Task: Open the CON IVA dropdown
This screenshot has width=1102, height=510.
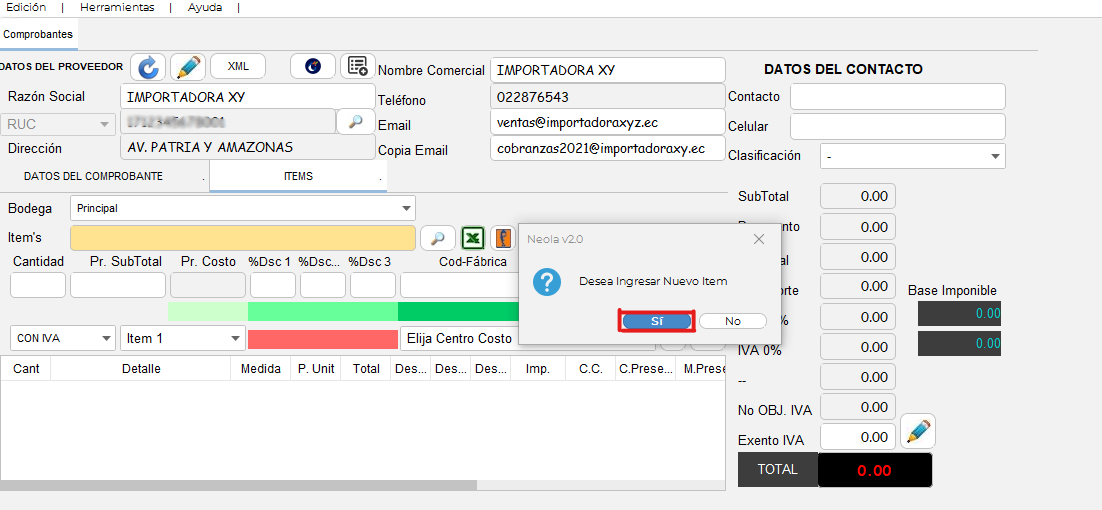Action: click(106, 339)
